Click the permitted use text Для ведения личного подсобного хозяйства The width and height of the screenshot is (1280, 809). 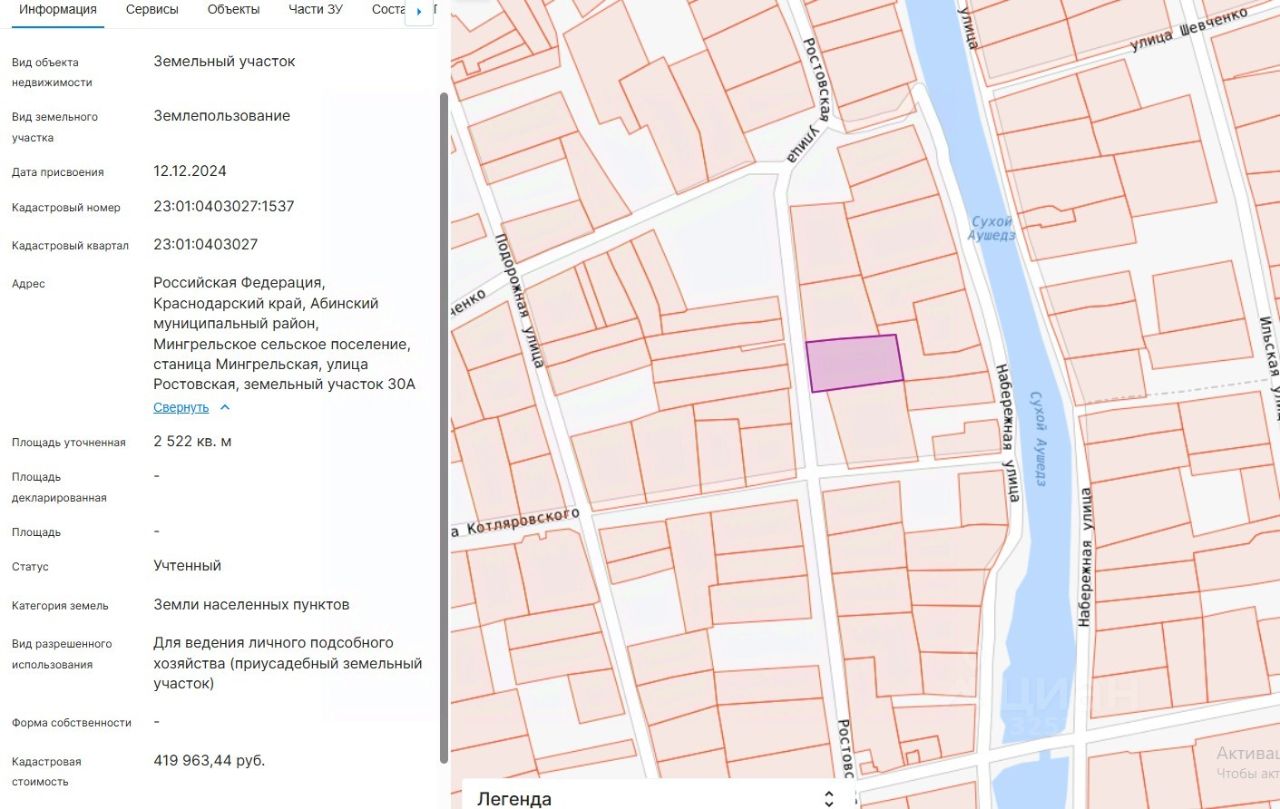pyautogui.click(x=288, y=663)
